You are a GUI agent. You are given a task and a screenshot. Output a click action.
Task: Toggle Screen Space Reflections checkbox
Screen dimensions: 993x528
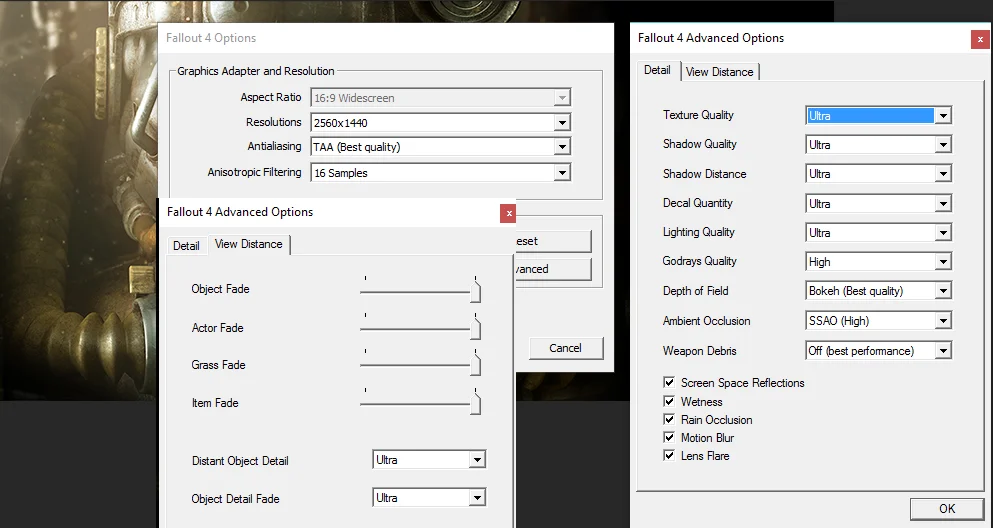[669, 382]
